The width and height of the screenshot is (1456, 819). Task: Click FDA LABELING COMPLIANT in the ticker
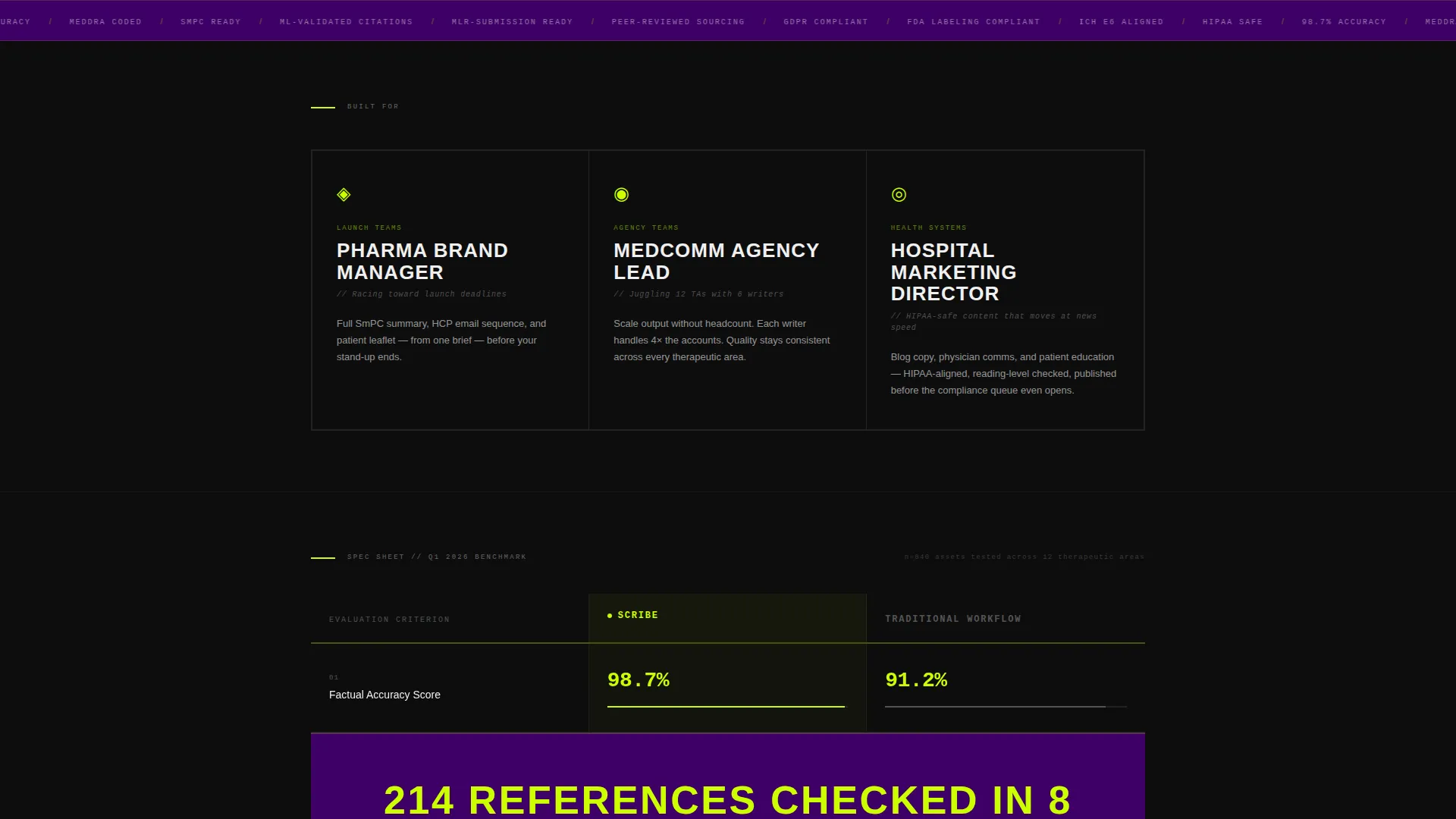974,22
